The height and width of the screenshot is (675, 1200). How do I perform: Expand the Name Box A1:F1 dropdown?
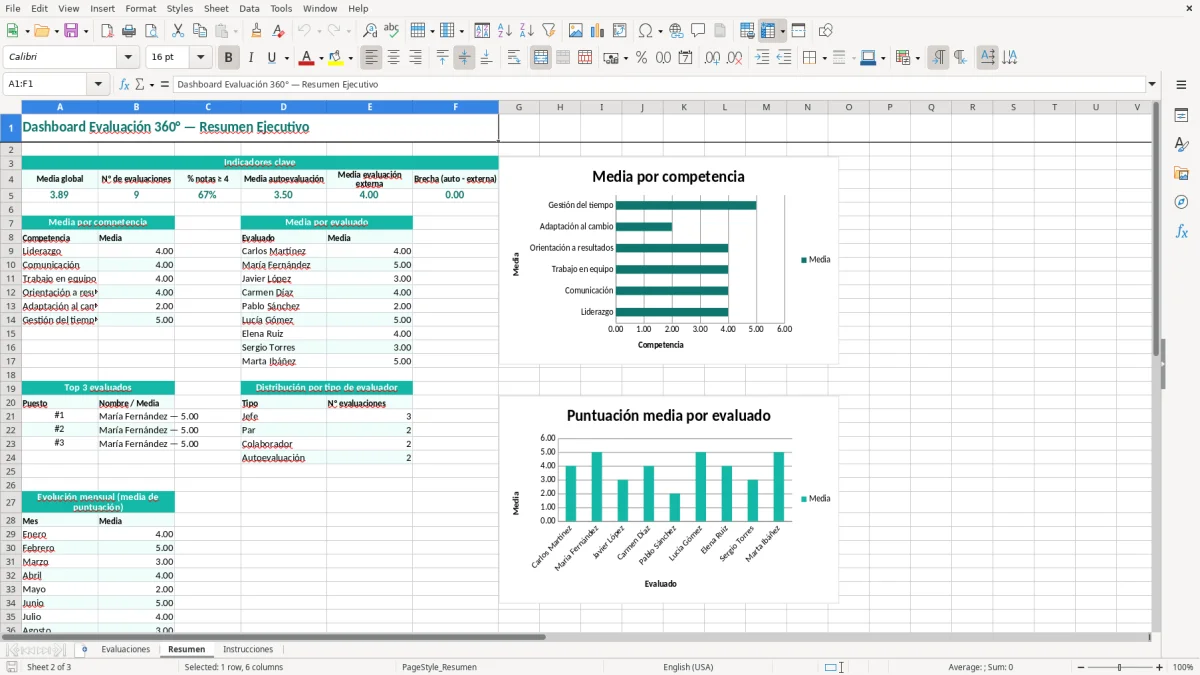coord(99,84)
